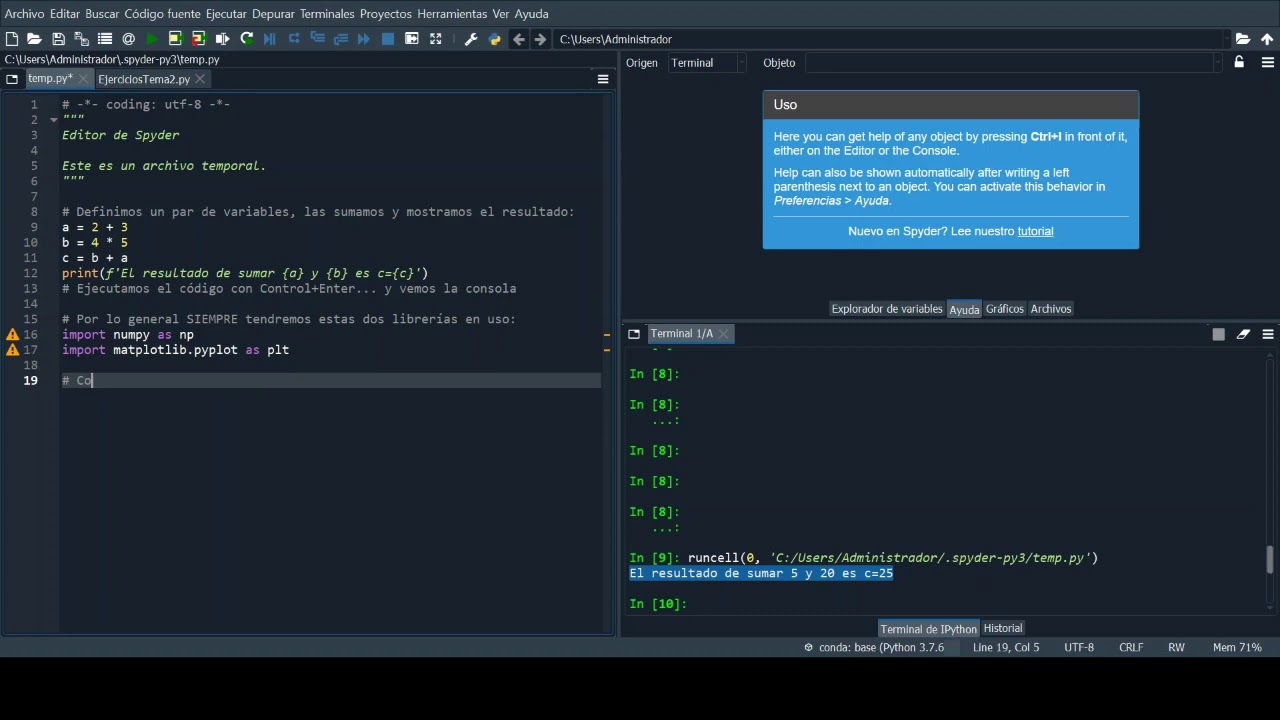The width and height of the screenshot is (1280, 720).
Task: Click the stop debugging square icon
Action: pos(388,39)
